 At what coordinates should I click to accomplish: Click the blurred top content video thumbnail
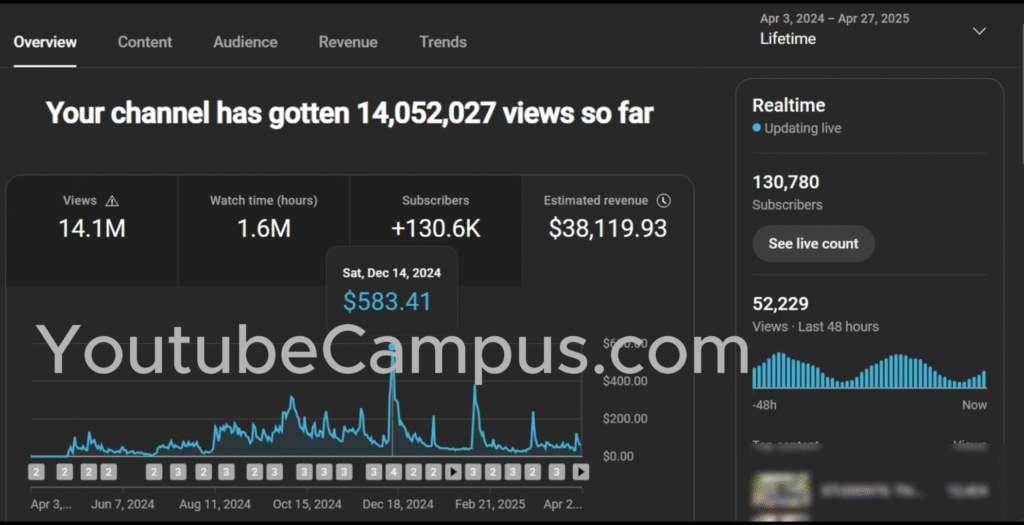click(780, 490)
